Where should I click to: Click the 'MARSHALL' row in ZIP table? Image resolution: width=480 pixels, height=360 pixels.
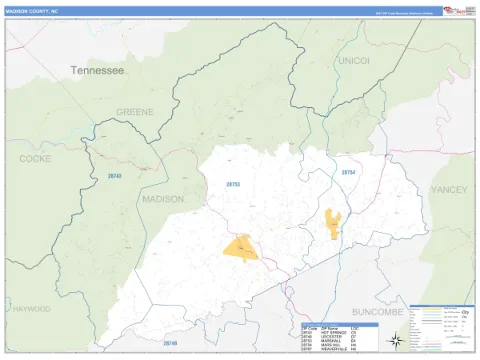(339, 341)
